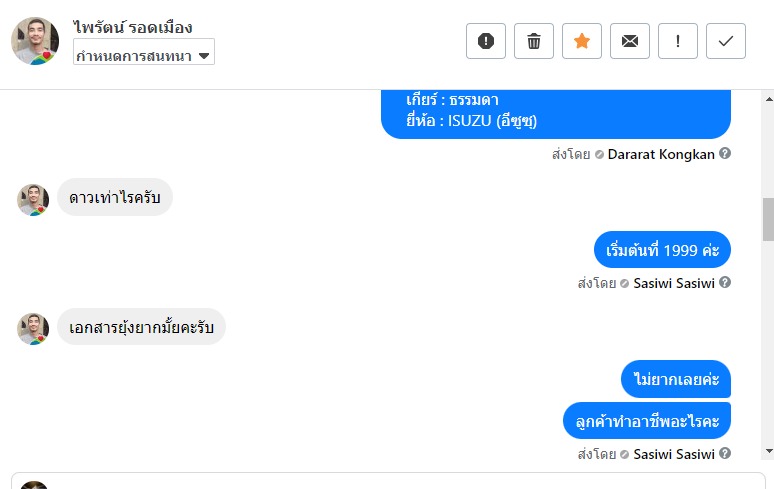Click the exclamation mark priority button
The image size is (774, 489).
point(678,41)
